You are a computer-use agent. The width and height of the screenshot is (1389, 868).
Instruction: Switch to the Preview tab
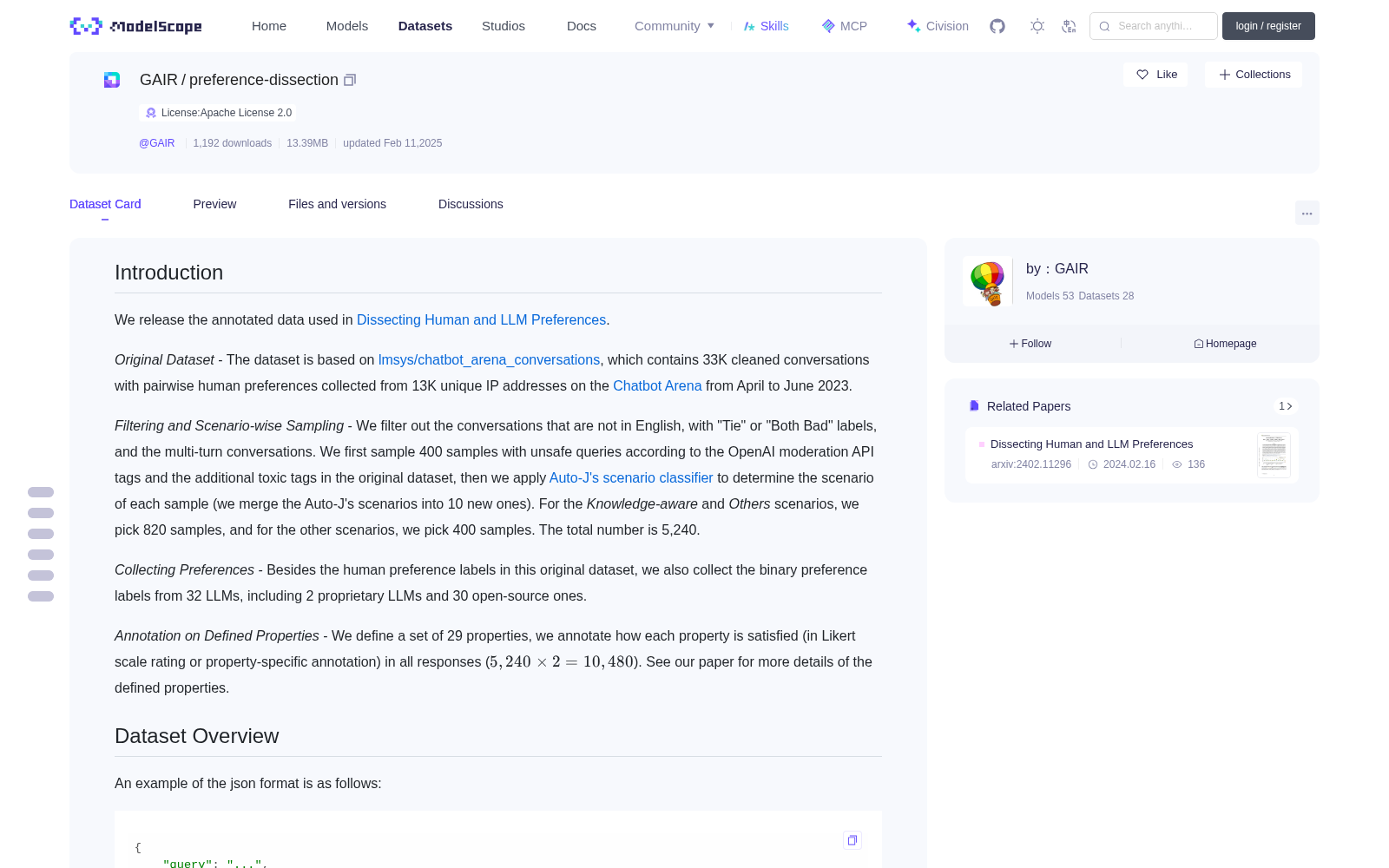coord(214,204)
